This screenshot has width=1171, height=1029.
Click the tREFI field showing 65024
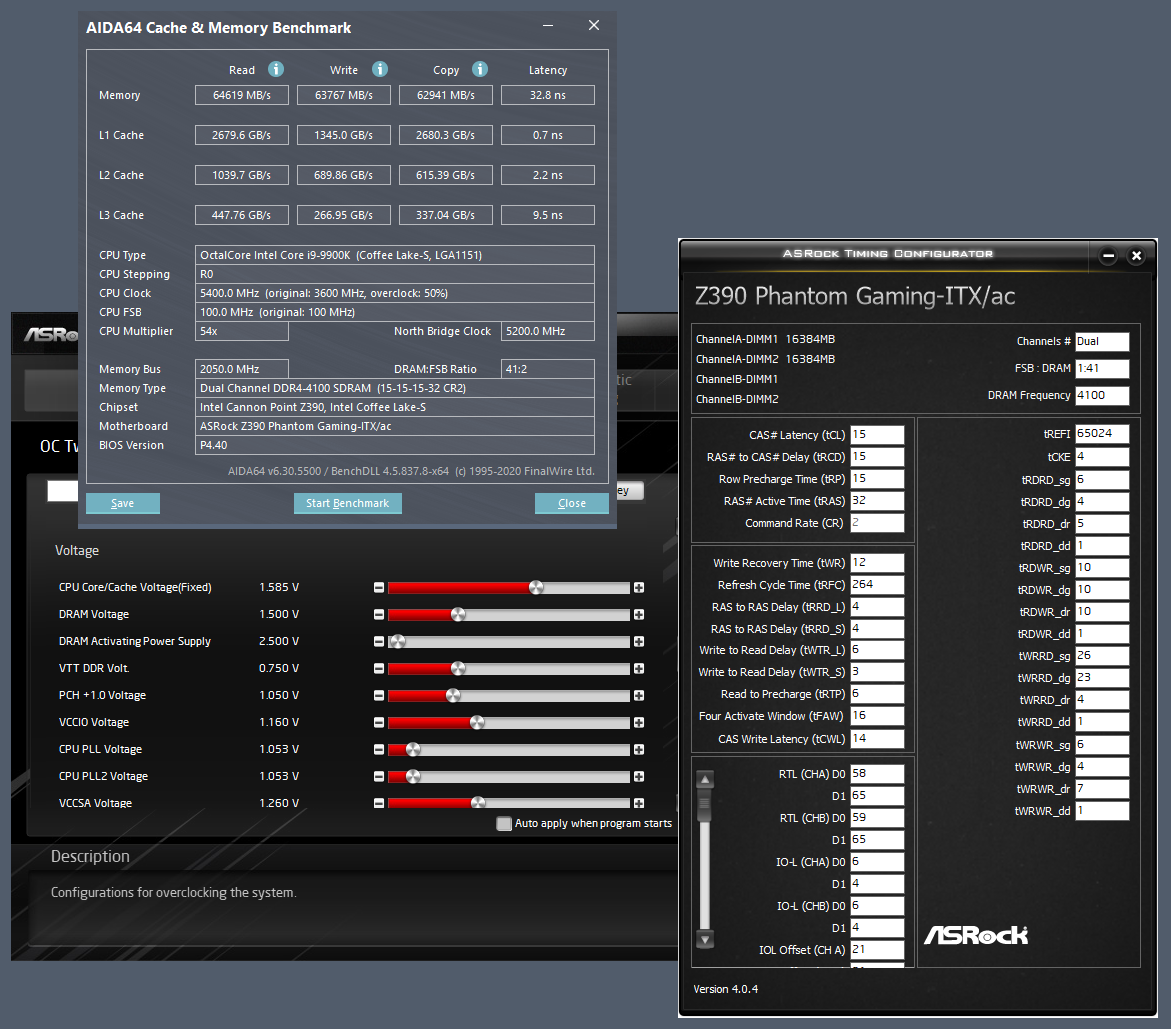(1102, 434)
